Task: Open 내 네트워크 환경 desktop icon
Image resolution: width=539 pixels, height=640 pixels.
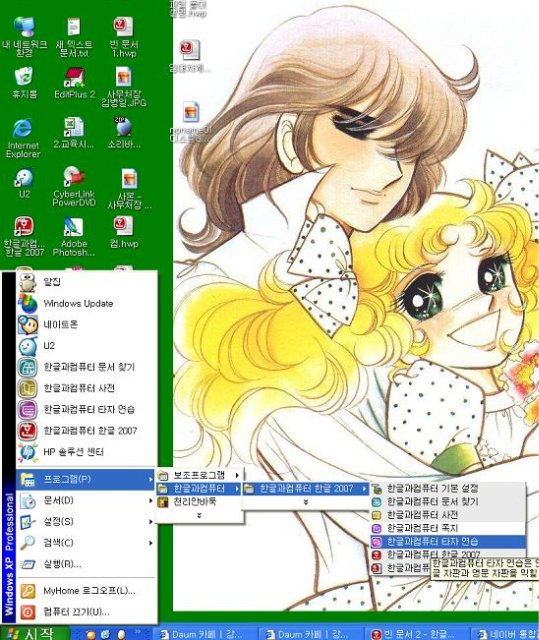Action: click(x=24, y=36)
